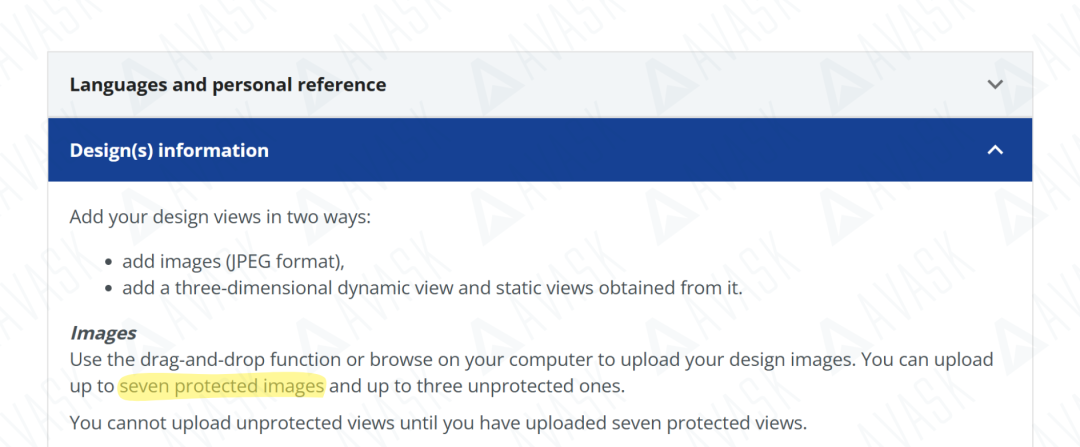Screen dimensions: 1080x447
Task: Click 'Add your design views in two ways' text
Action: point(220,217)
